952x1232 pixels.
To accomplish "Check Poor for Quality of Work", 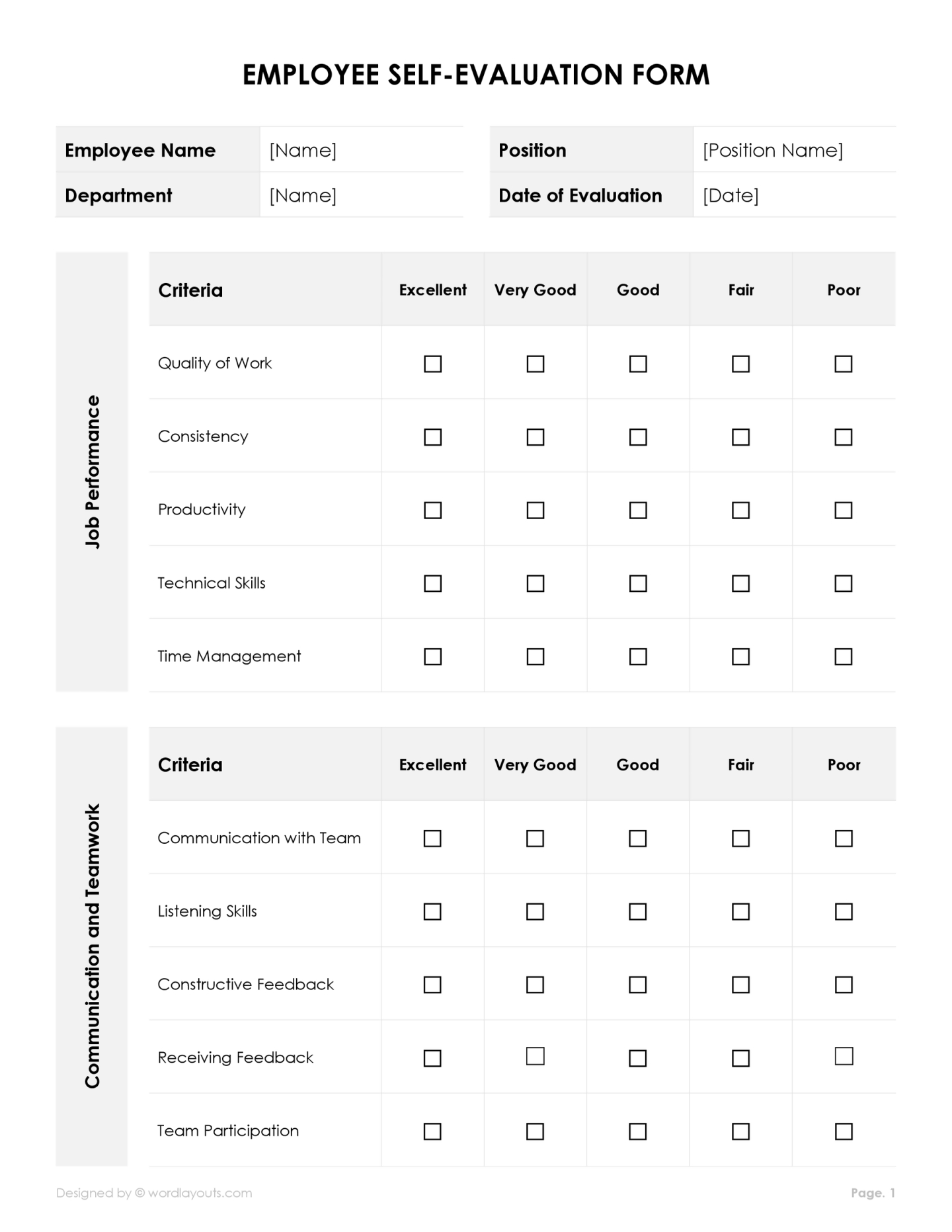I will [843, 364].
